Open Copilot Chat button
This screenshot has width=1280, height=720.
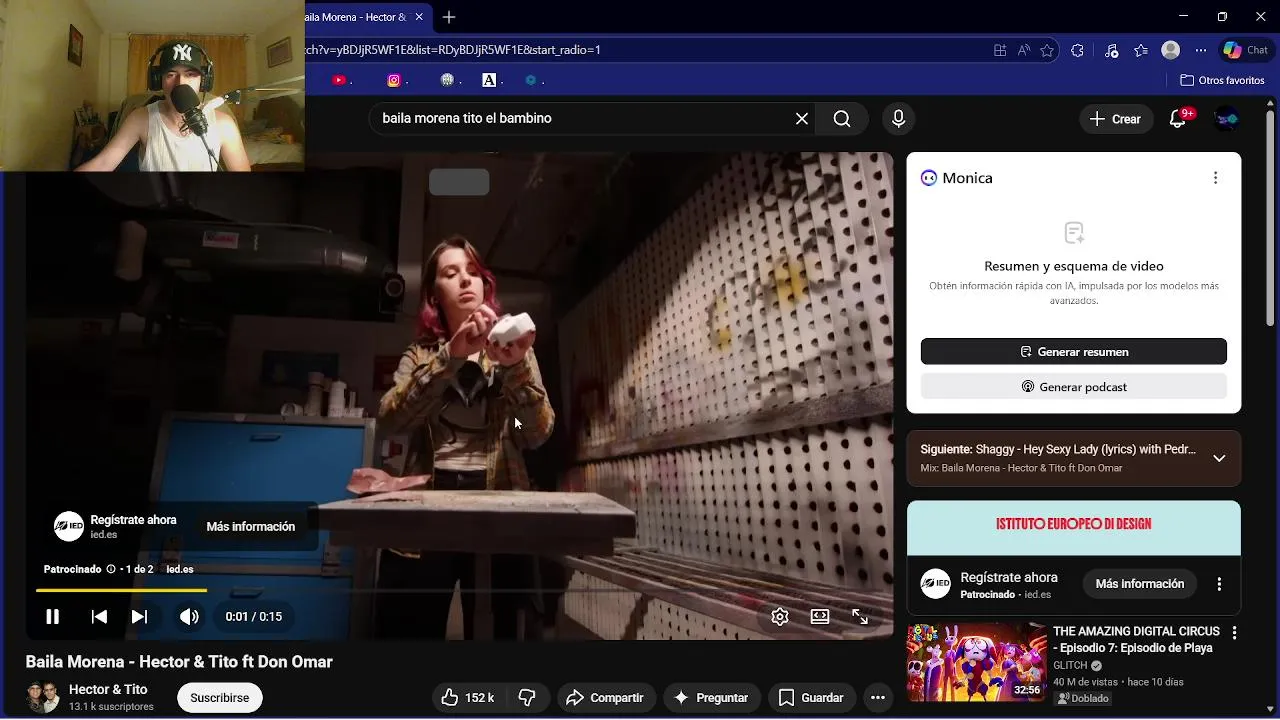1246,50
